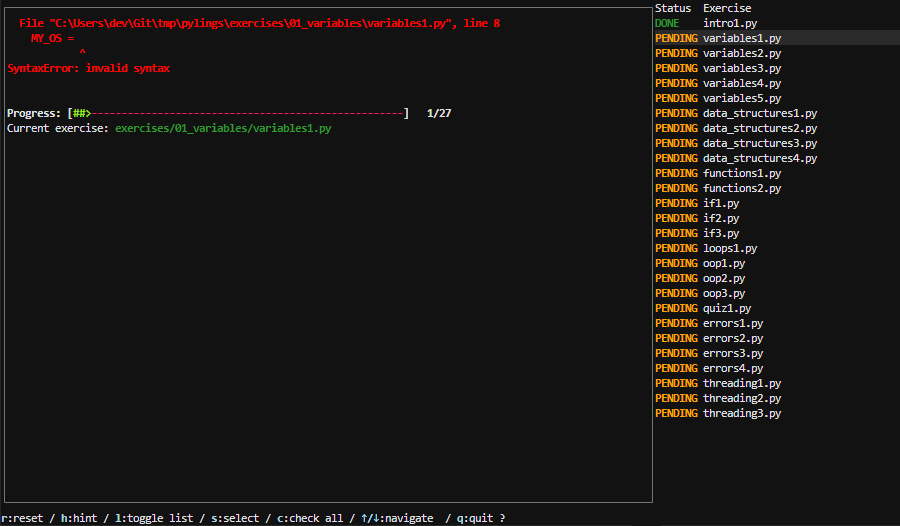Click the green DONE status label
This screenshot has height=526, width=900.
667,23
